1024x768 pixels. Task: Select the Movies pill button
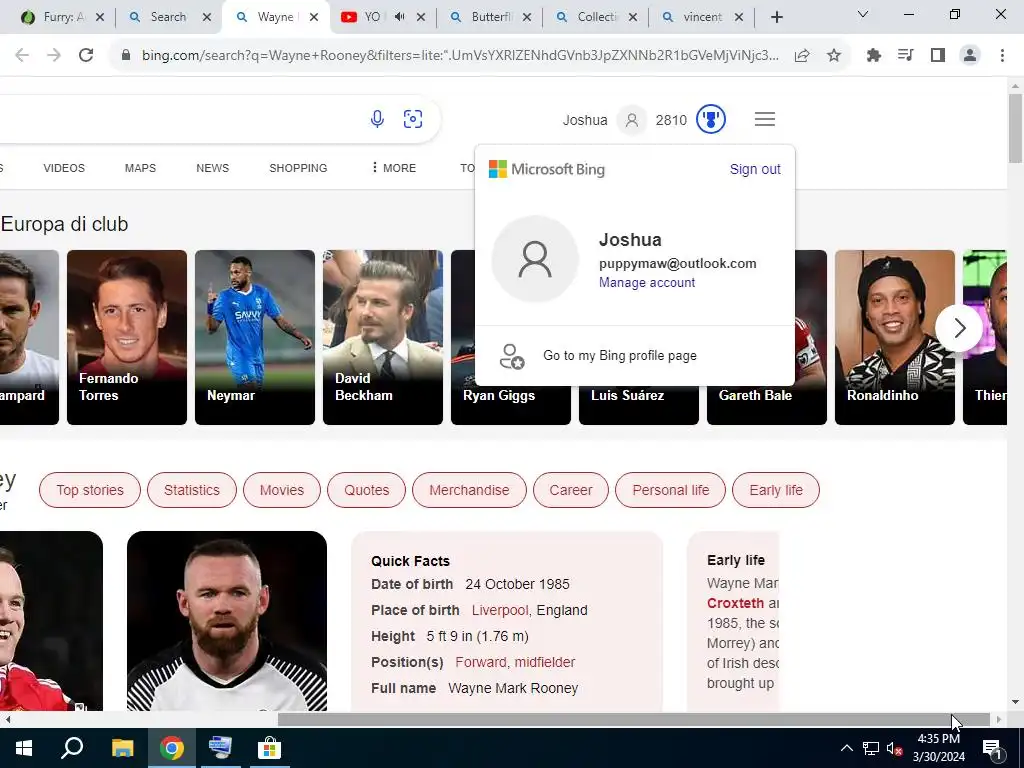pyautogui.click(x=282, y=490)
